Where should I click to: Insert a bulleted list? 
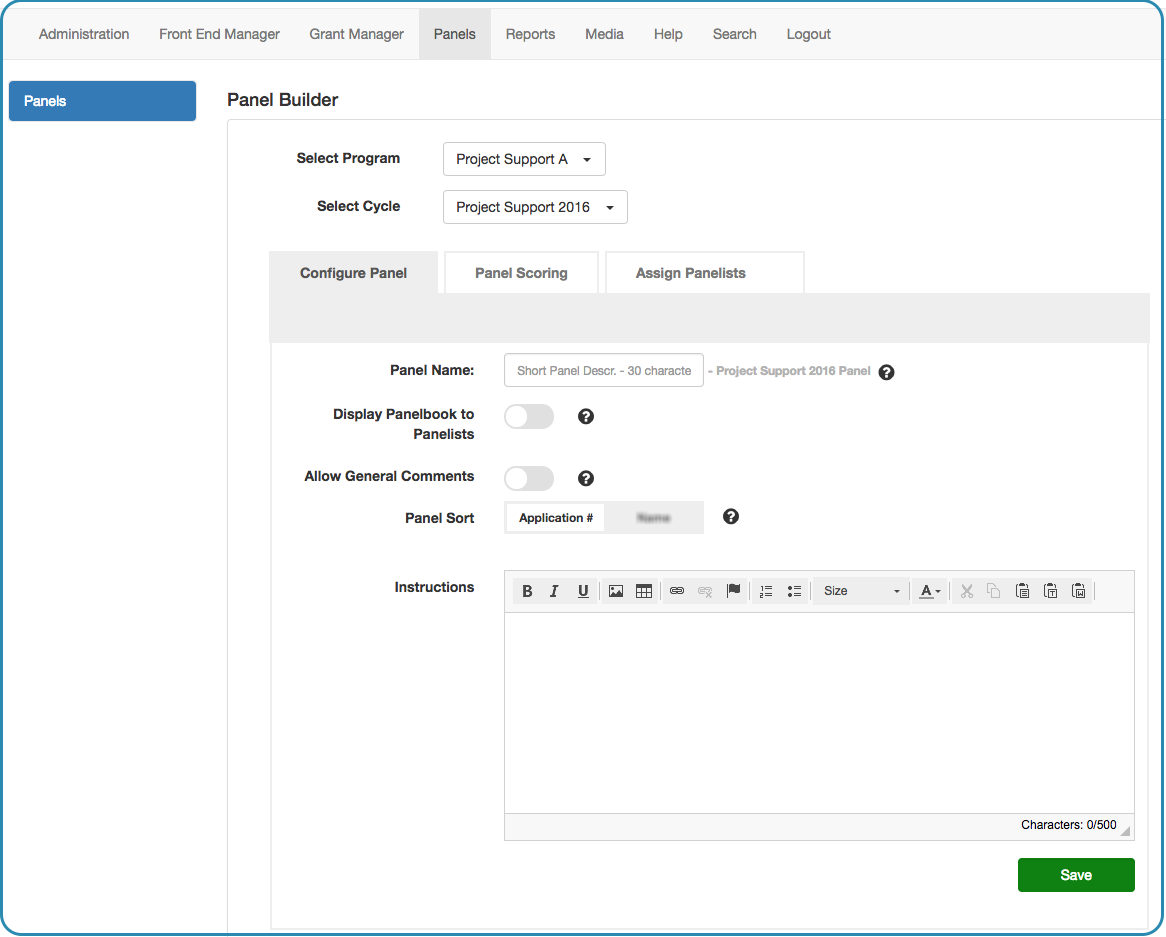794,591
